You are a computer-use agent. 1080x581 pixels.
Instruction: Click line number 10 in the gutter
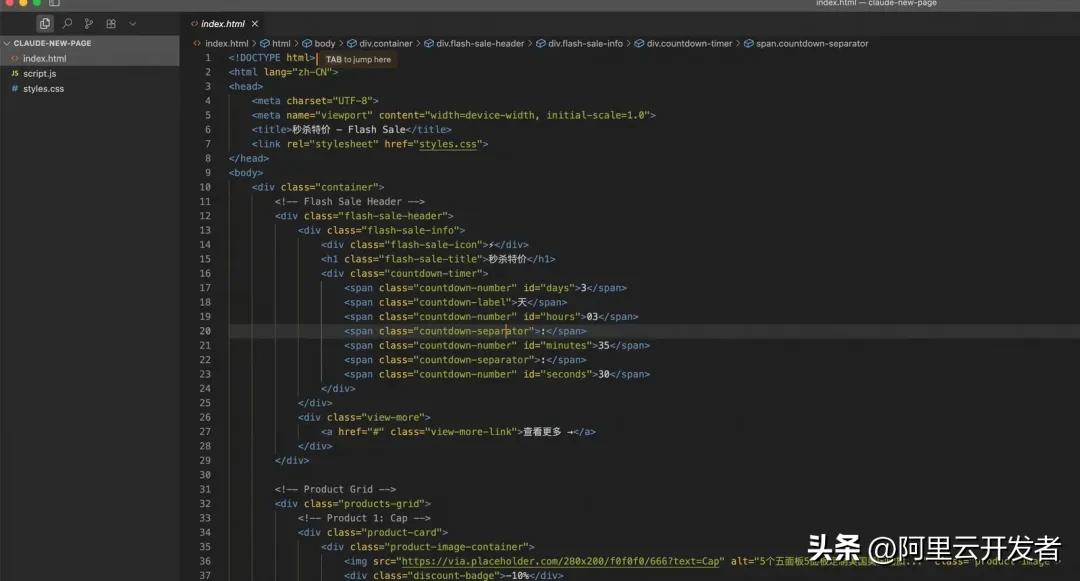(205, 187)
